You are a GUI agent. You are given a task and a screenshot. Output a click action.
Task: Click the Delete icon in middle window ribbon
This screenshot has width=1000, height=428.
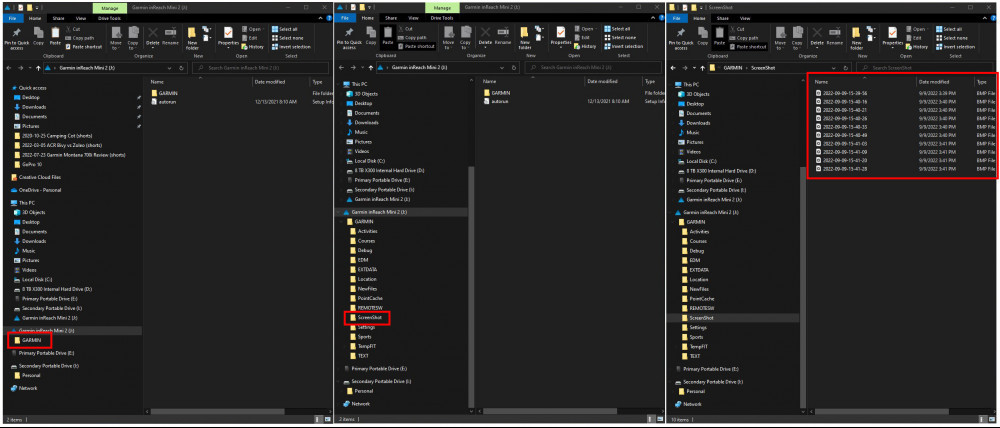485,33
